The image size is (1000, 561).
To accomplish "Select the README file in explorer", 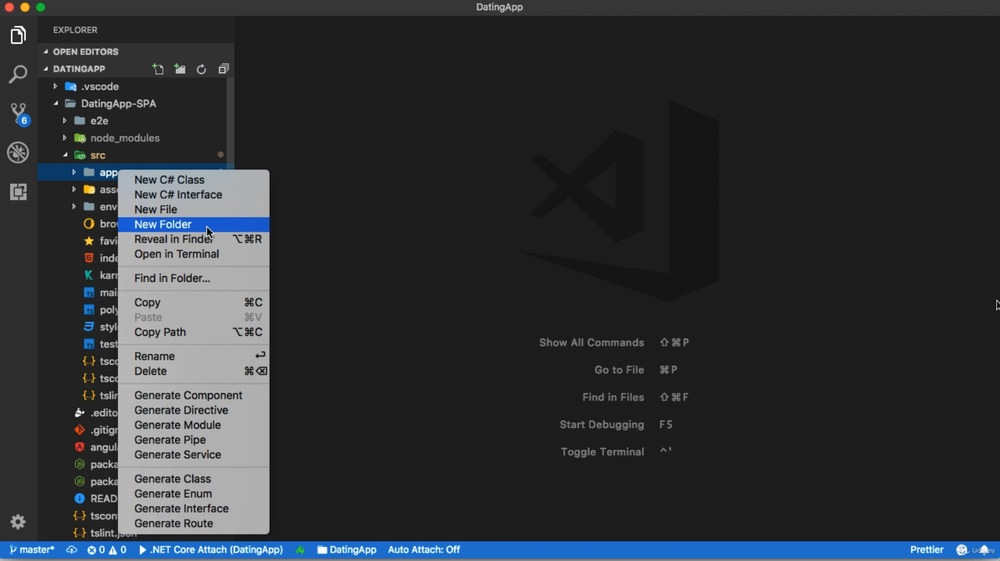I will (96, 499).
